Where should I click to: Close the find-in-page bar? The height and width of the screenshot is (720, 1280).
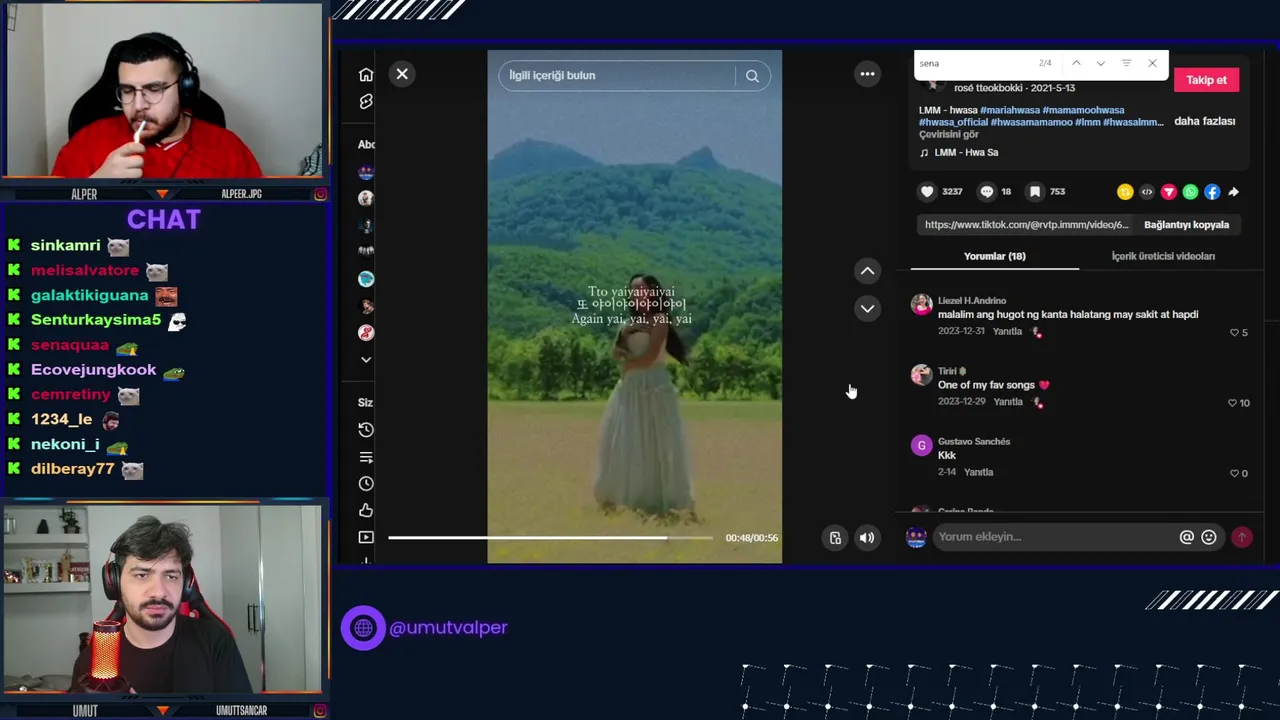tap(1152, 63)
